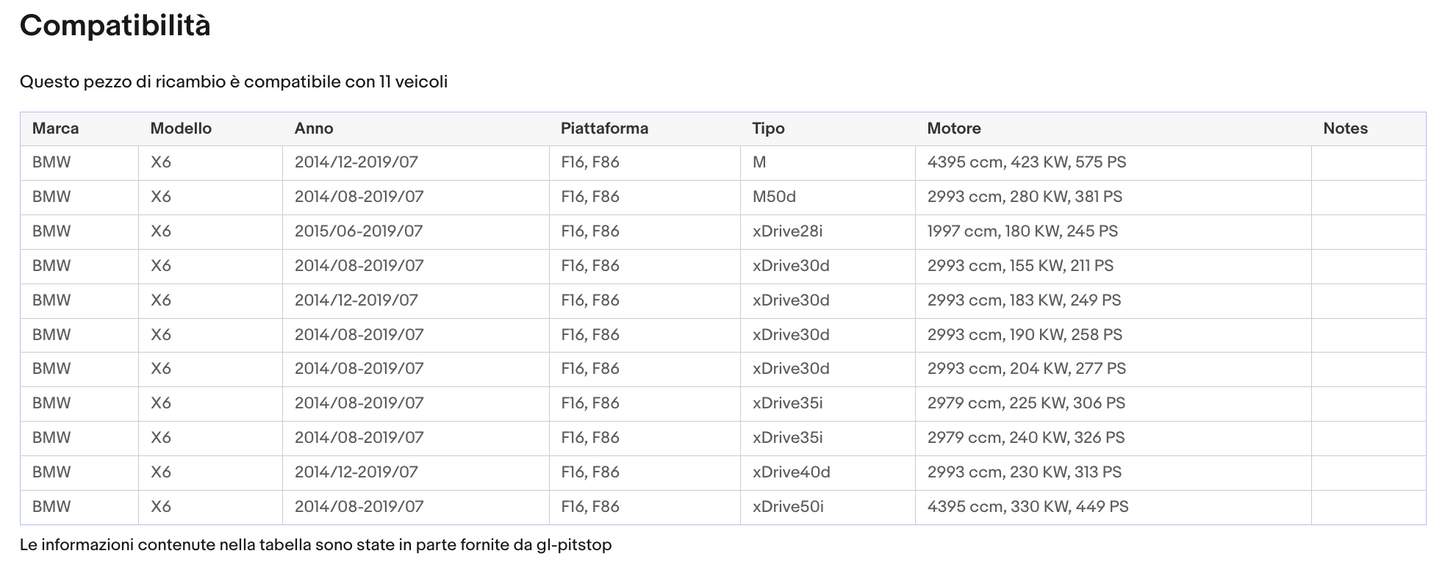
Task: Click the xDrive50i type cell
Action: tap(788, 507)
